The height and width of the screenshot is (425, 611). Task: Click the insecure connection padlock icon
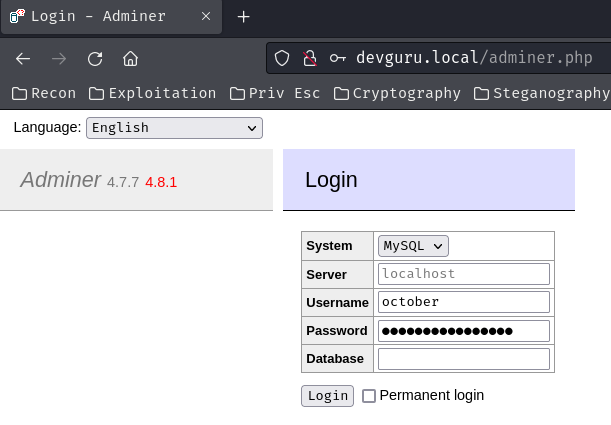pos(310,58)
